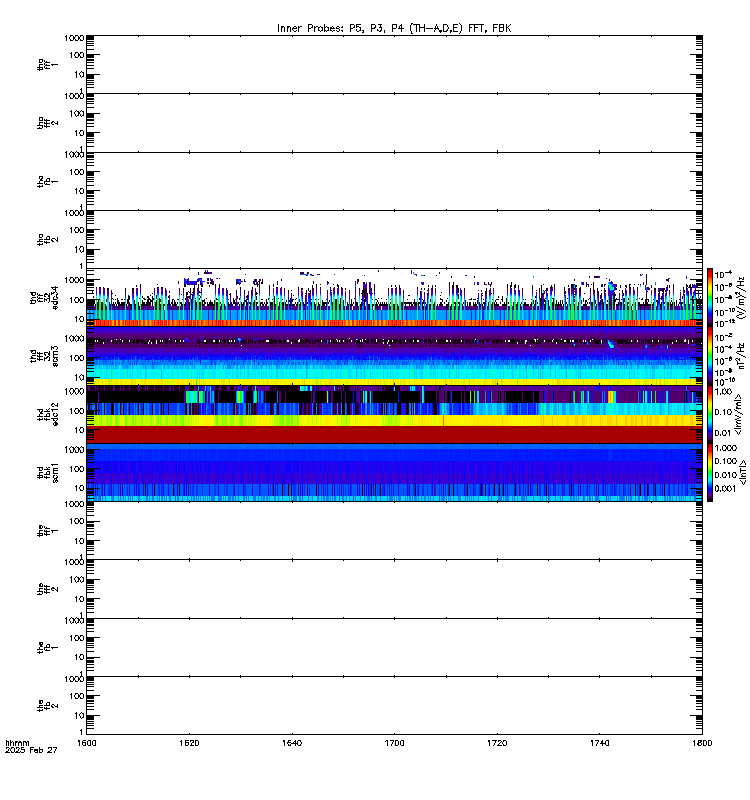Viewport: 750px width, 800px height.
Task: Click the 1720 time axis label
Action: [497, 743]
